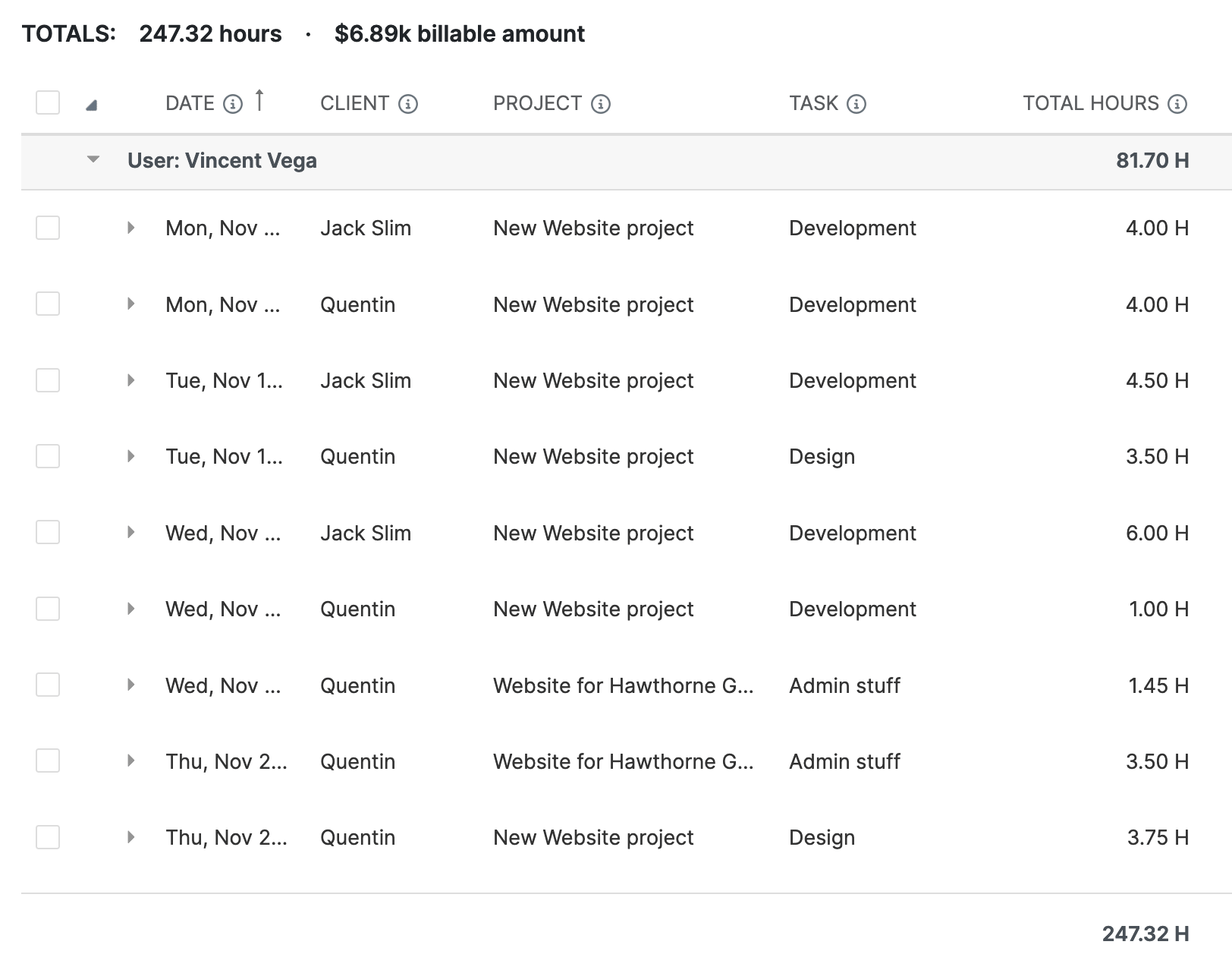Check the checkbox on the Thu Nov Design row
This screenshot has width=1232, height=973.
pos(47,837)
